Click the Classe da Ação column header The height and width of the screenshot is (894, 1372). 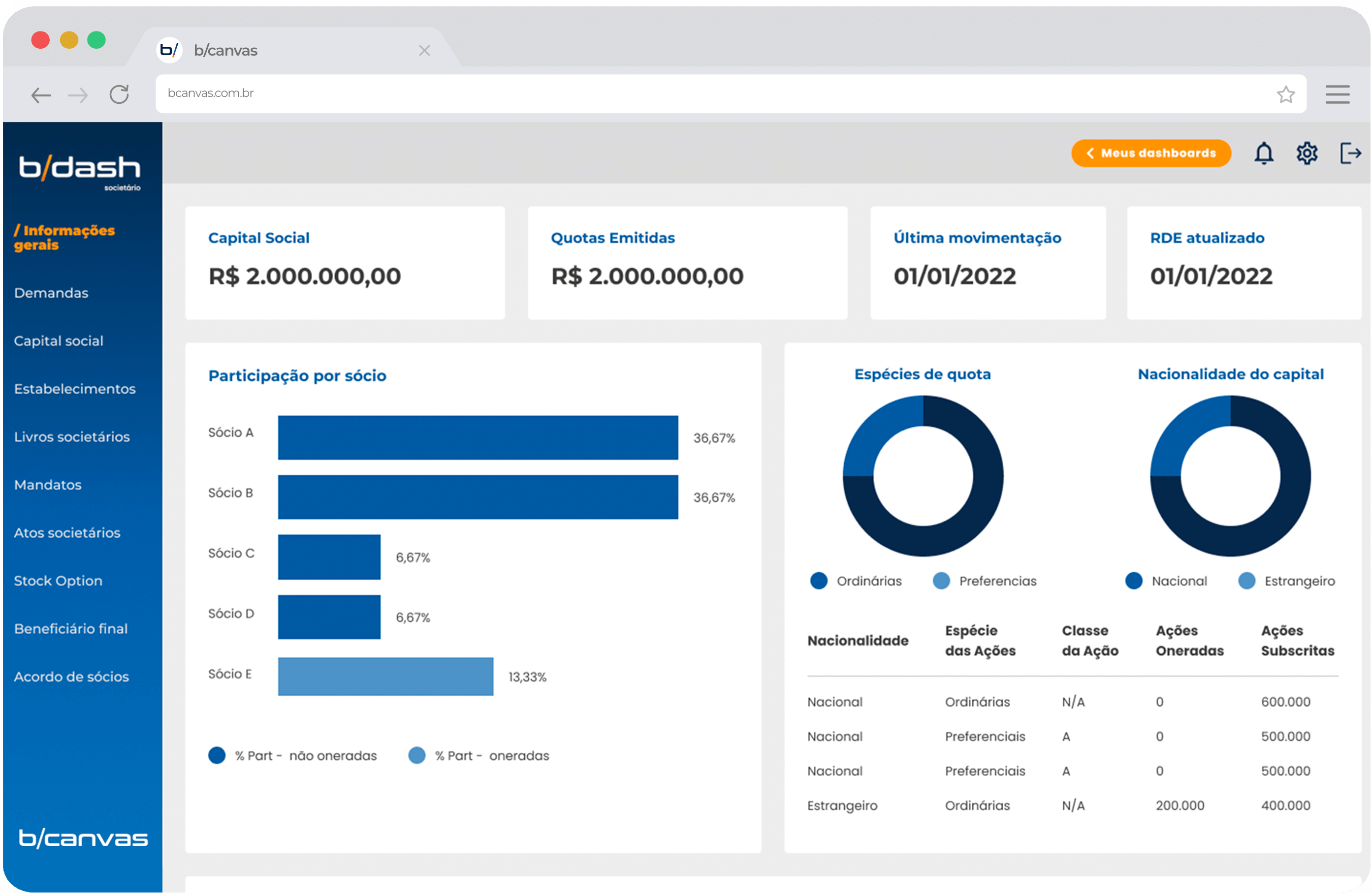pos(1090,641)
